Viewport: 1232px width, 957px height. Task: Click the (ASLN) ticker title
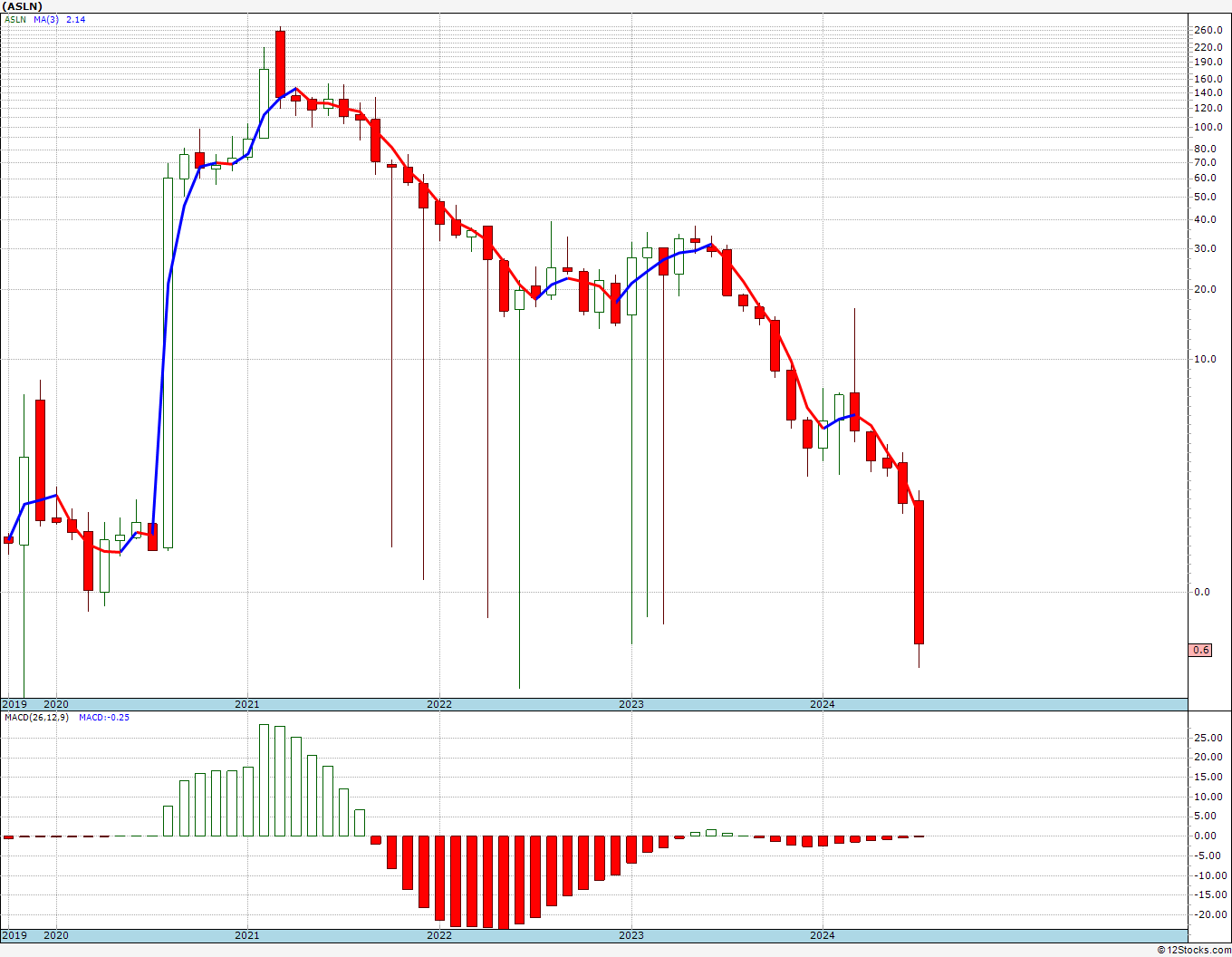23,6
